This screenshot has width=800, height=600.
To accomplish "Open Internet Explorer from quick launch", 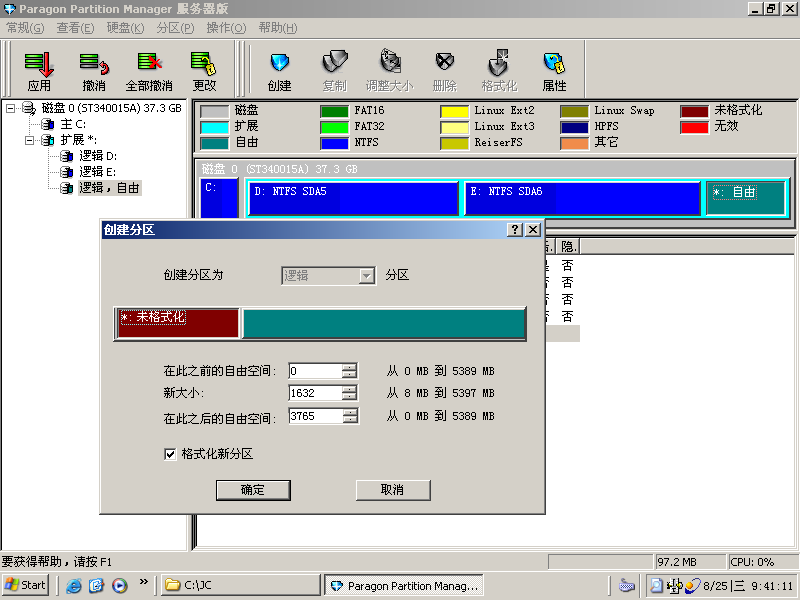I will click(73, 585).
